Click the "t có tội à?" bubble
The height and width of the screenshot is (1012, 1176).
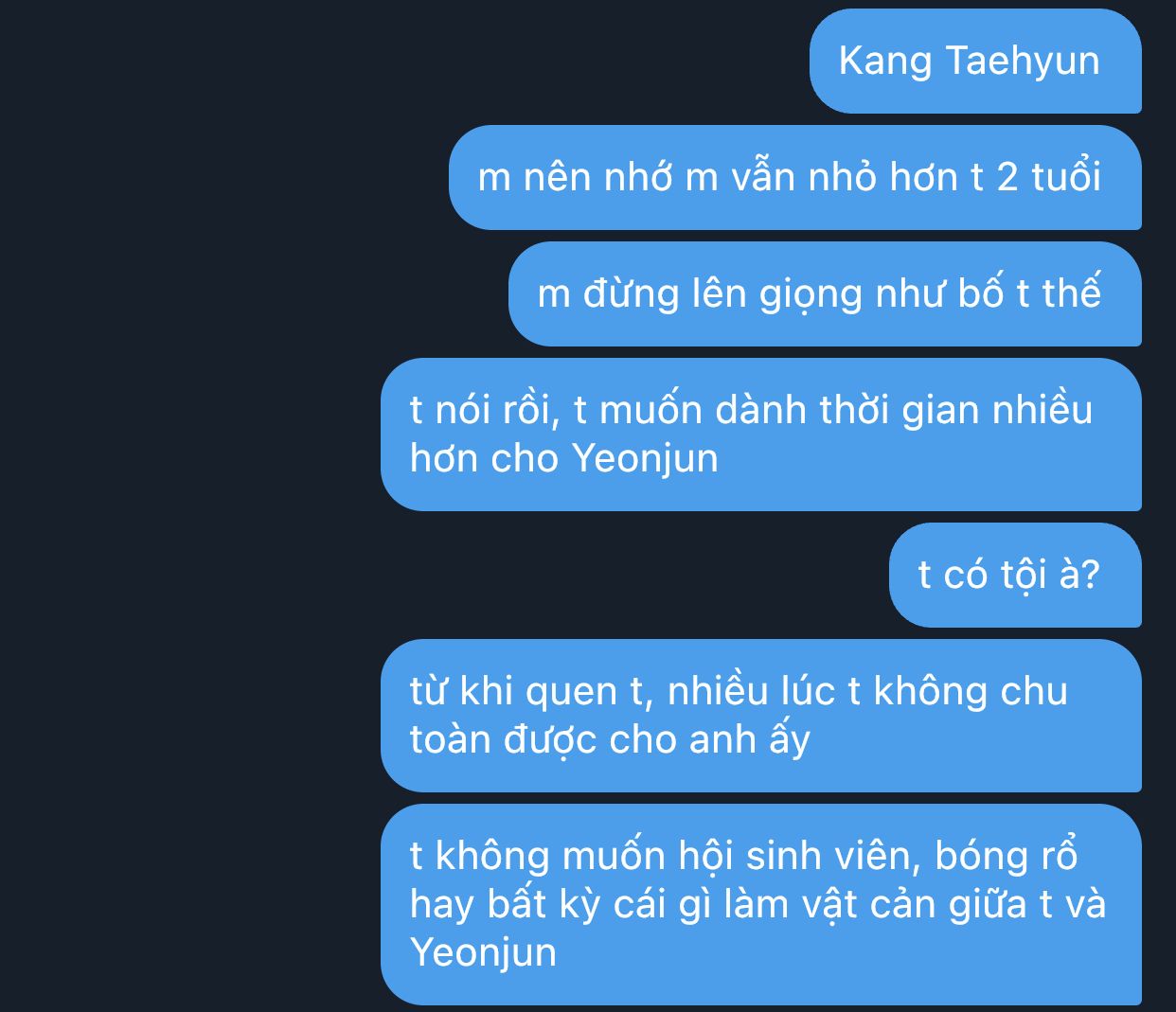[x=1015, y=576]
